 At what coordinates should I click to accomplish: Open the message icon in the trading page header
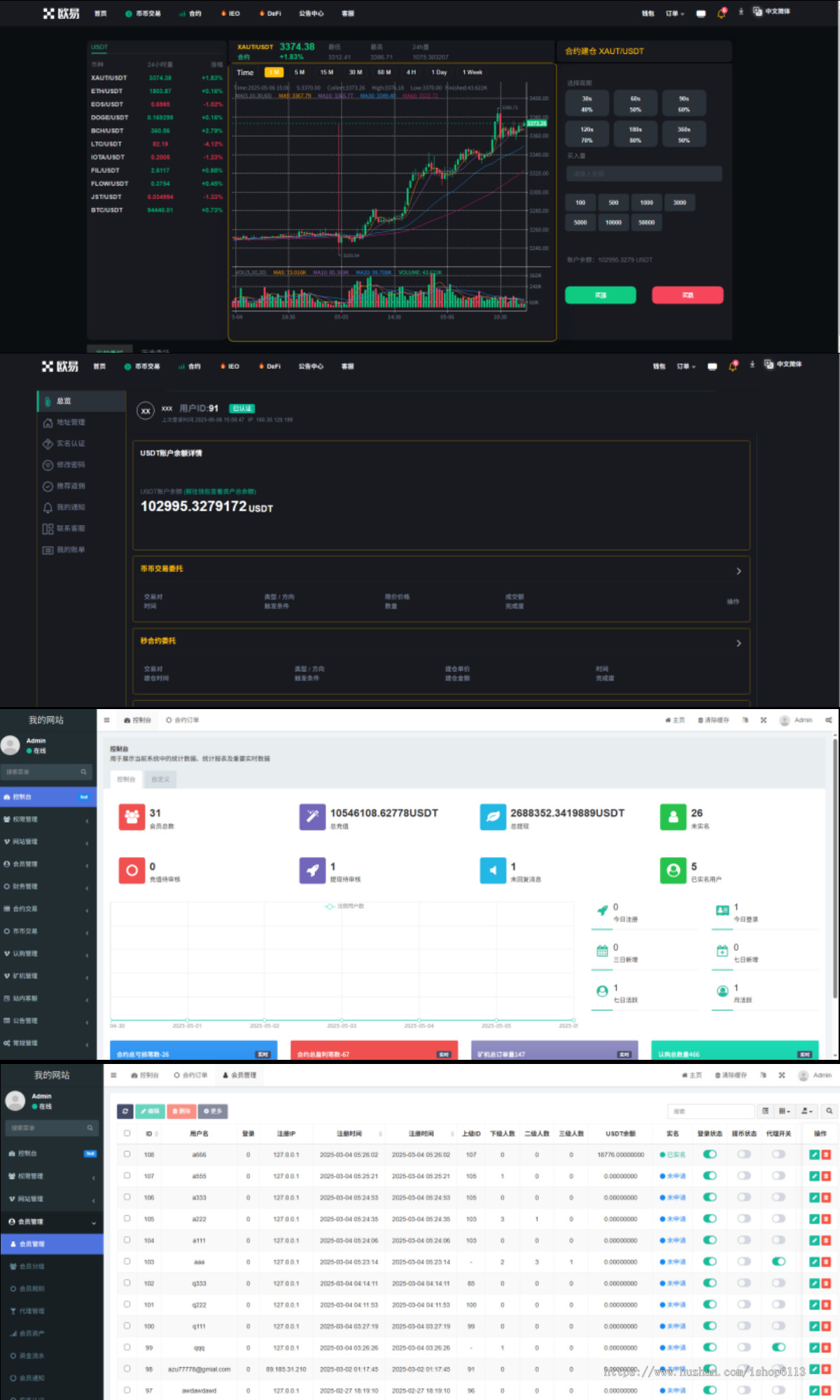pos(701,13)
